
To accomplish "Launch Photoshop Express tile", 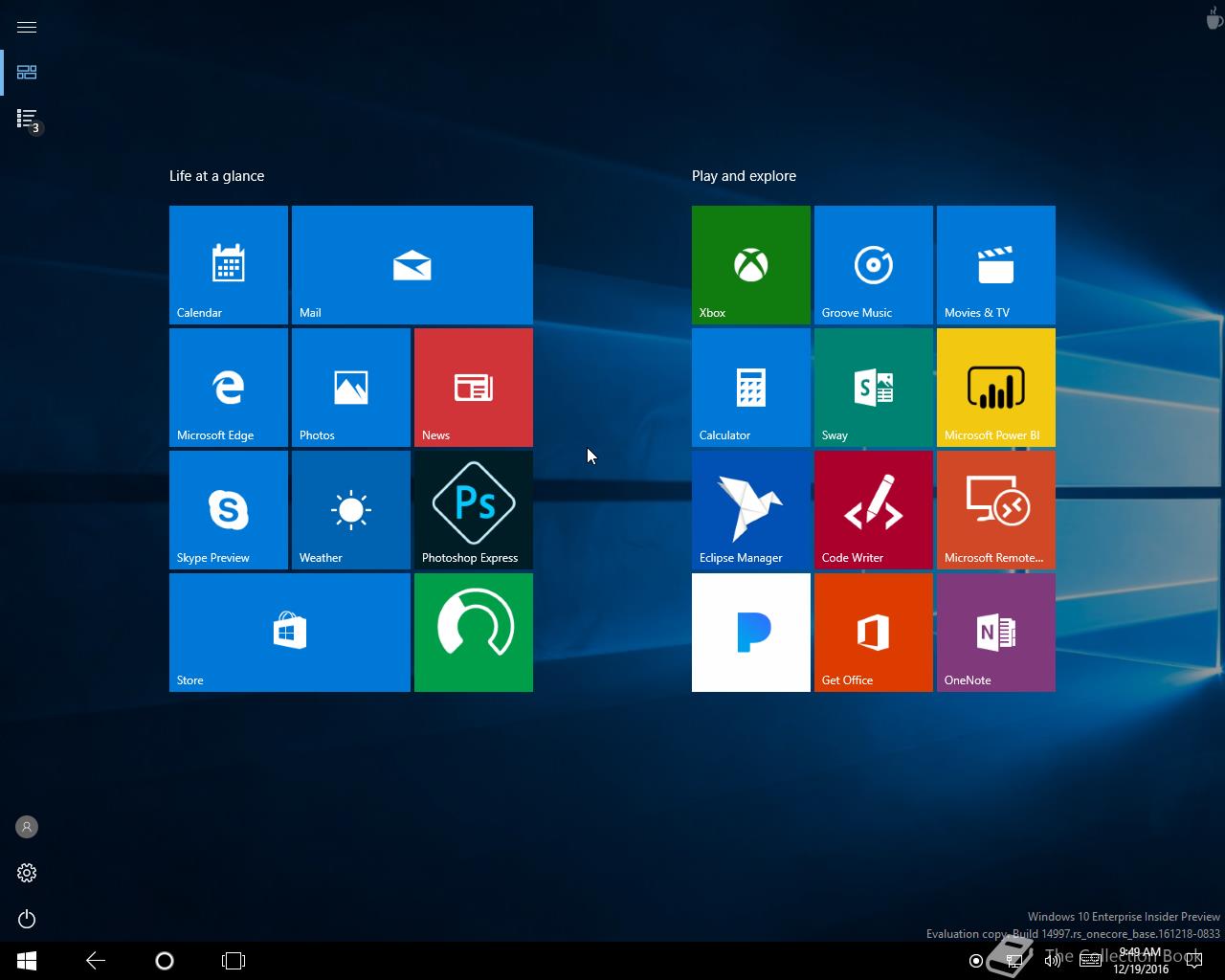I will pyautogui.click(x=474, y=510).
